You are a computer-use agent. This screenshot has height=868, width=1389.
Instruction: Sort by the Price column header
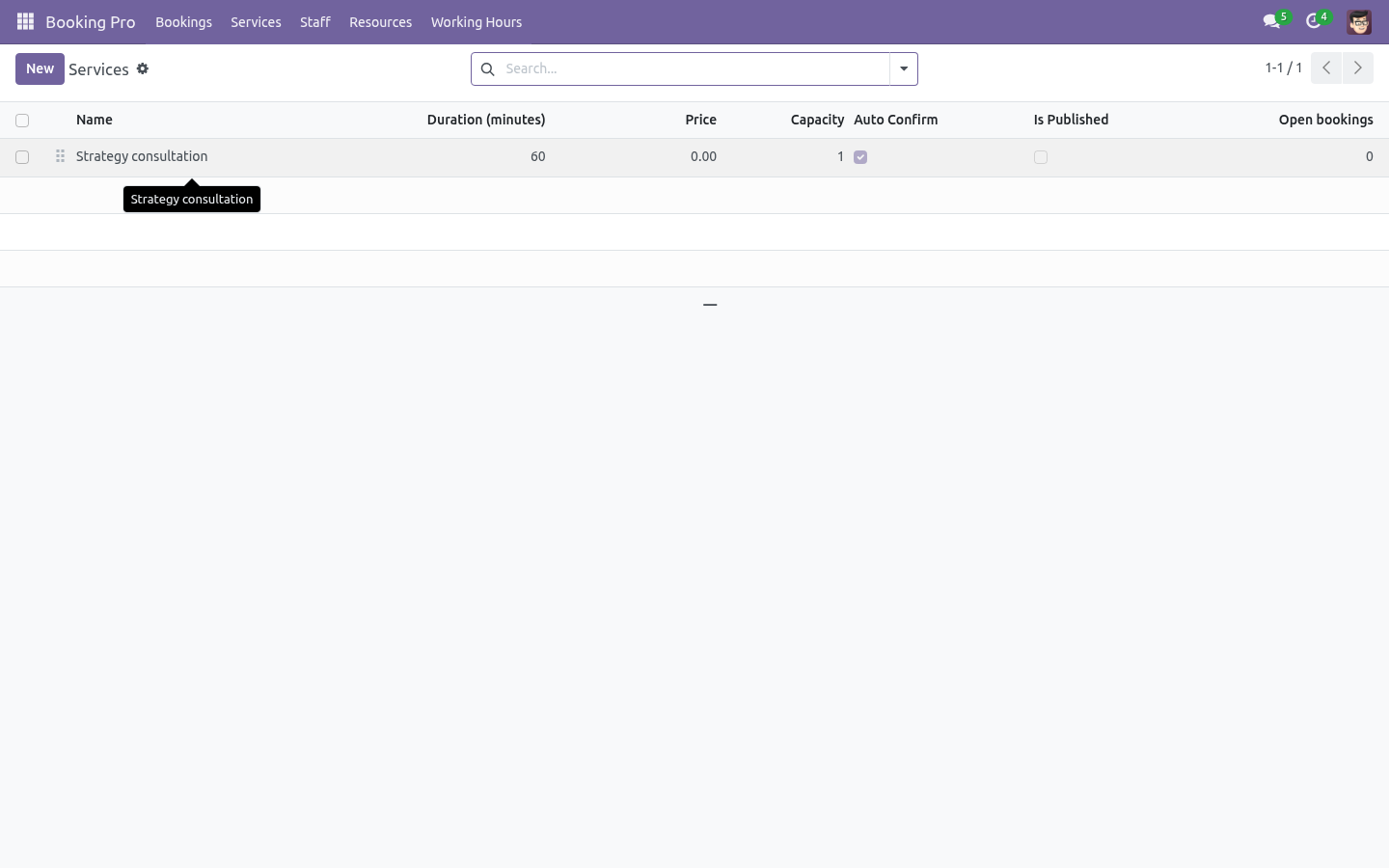coord(701,120)
